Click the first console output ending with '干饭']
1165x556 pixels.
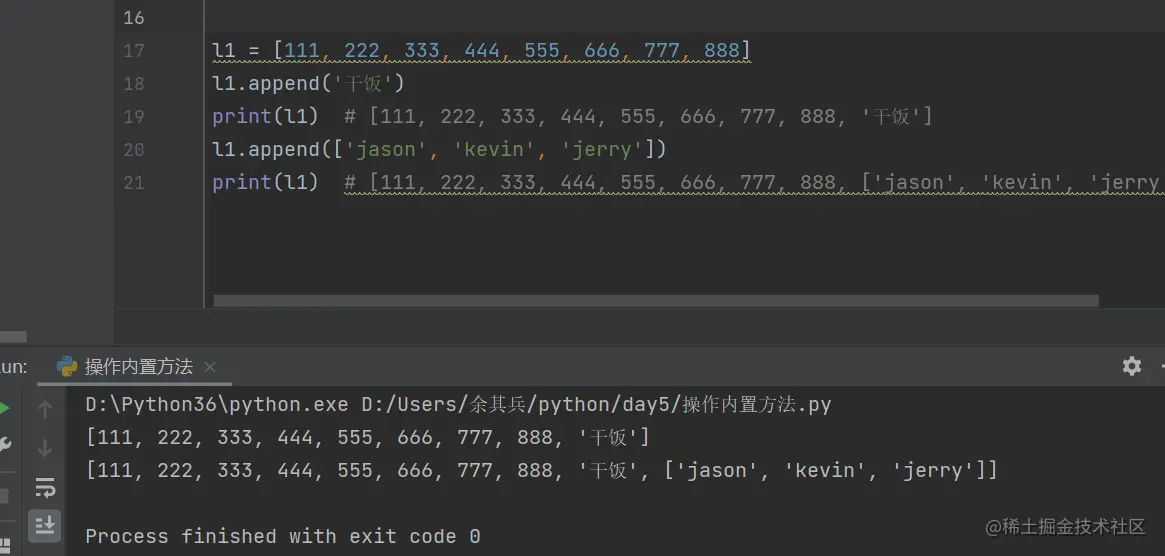coord(368,437)
